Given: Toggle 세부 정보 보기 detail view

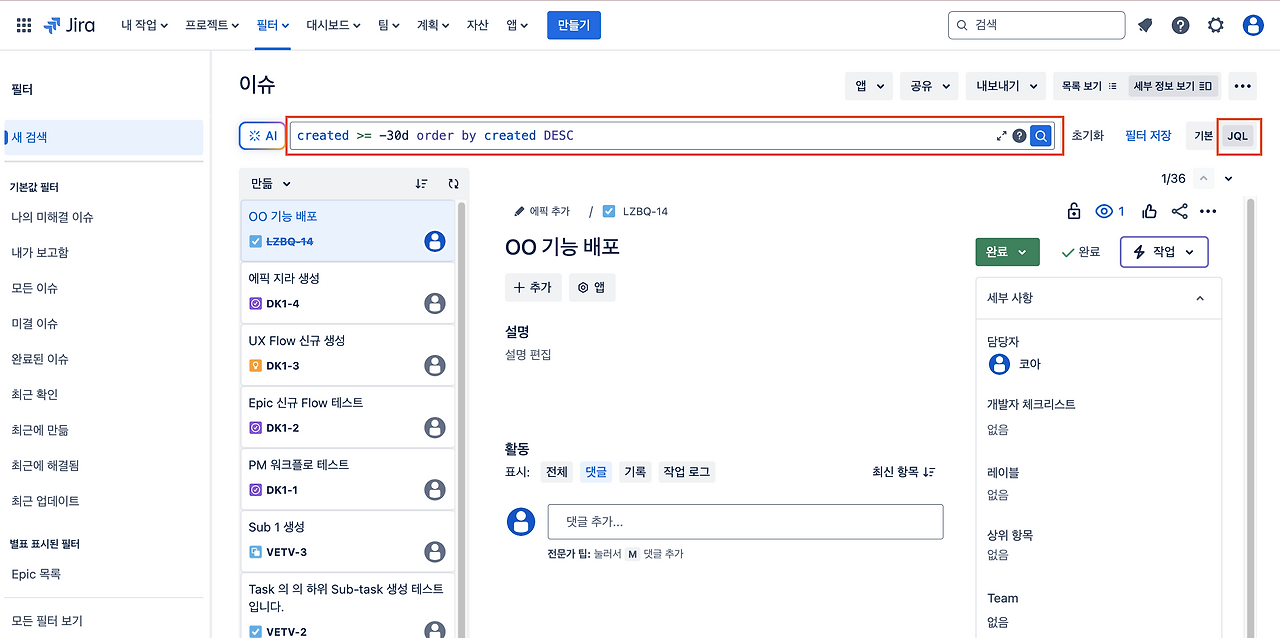Looking at the screenshot, I should 1172,86.
